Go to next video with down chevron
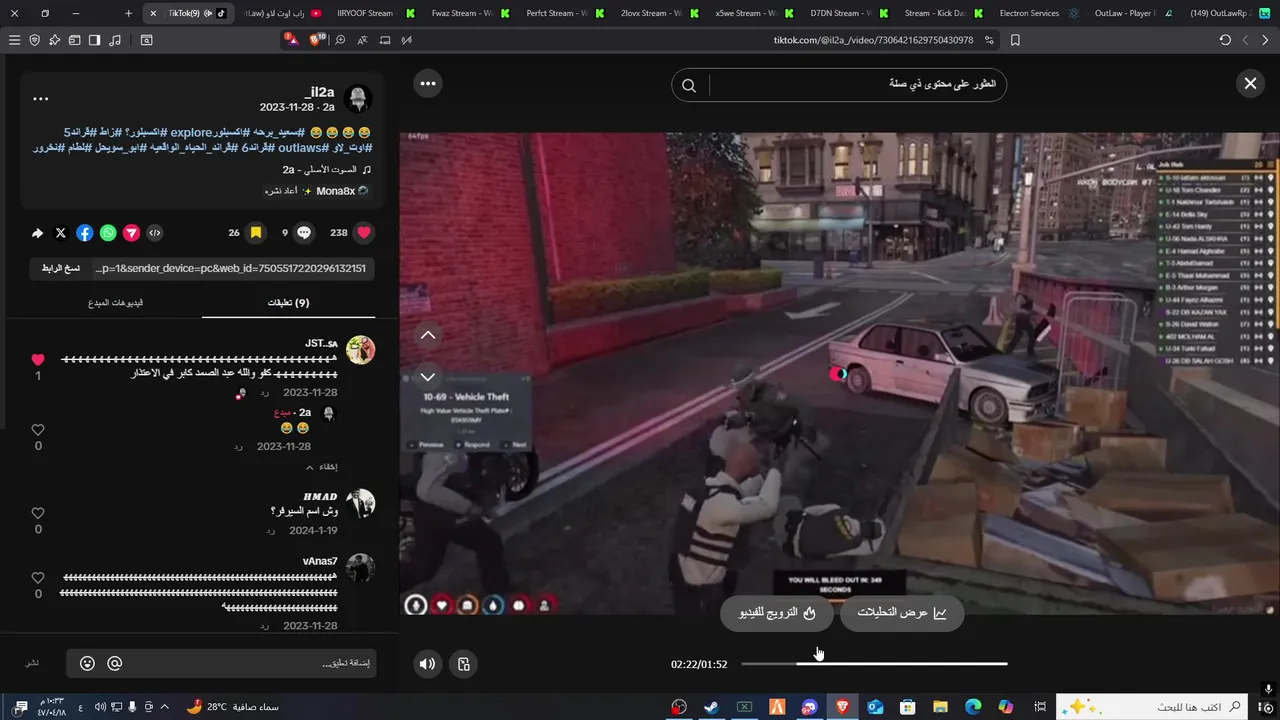Viewport: 1280px width, 720px height. tap(428, 377)
